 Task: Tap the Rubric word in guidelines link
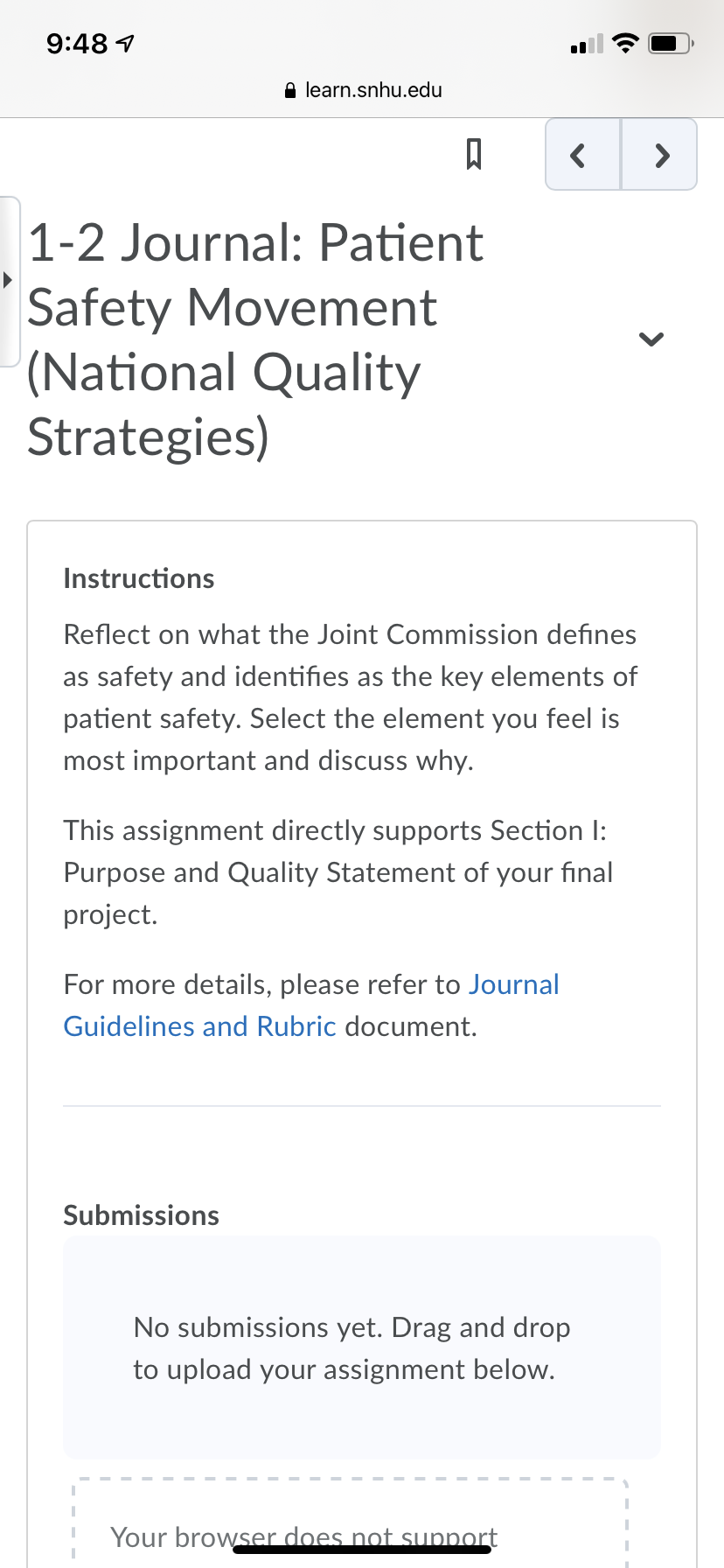pyautogui.click(x=296, y=1026)
